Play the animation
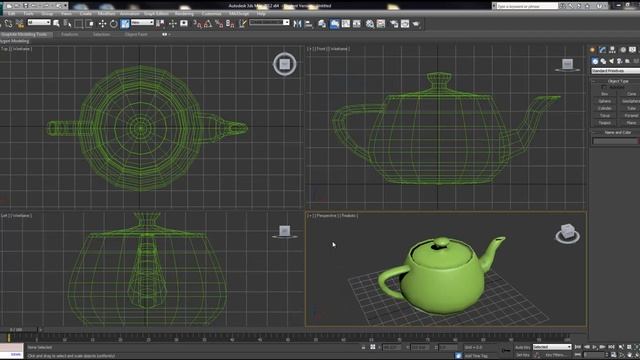The height and width of the screenshot is (360, 640). click(x=594, y=347)
